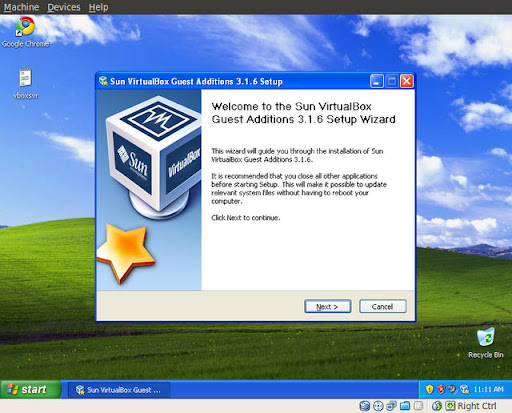512x413 pixels.
Task: Click the network adapters status icon
Action: 391,406
